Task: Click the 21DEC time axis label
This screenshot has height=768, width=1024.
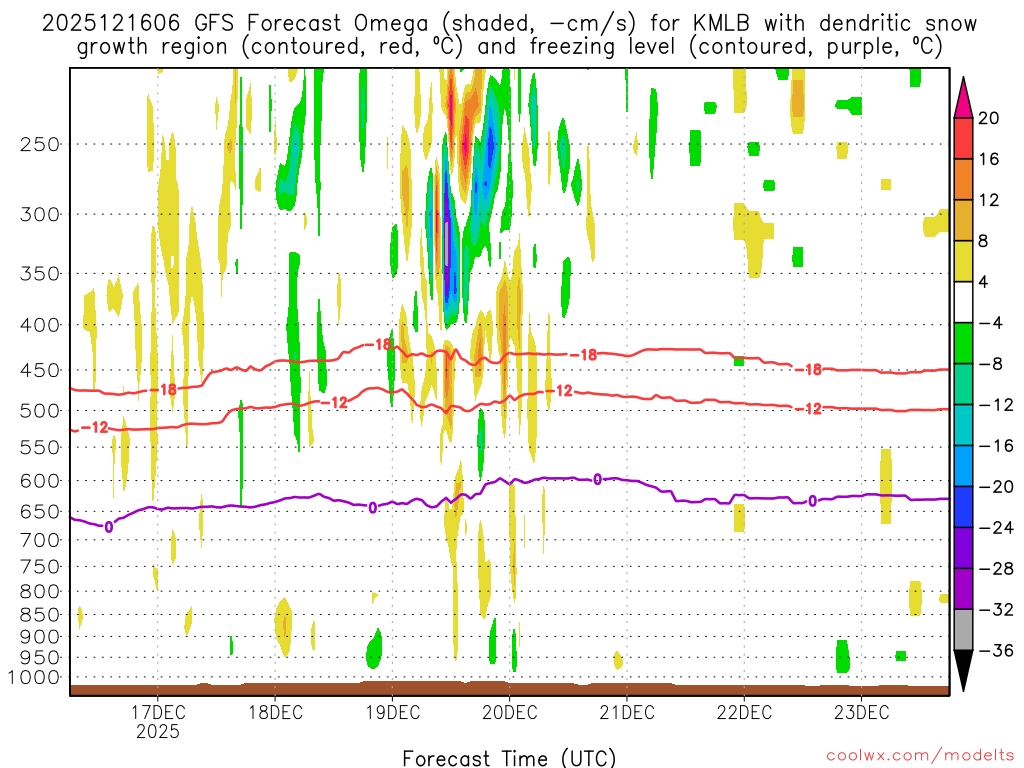Action: [x=627, y=712]
